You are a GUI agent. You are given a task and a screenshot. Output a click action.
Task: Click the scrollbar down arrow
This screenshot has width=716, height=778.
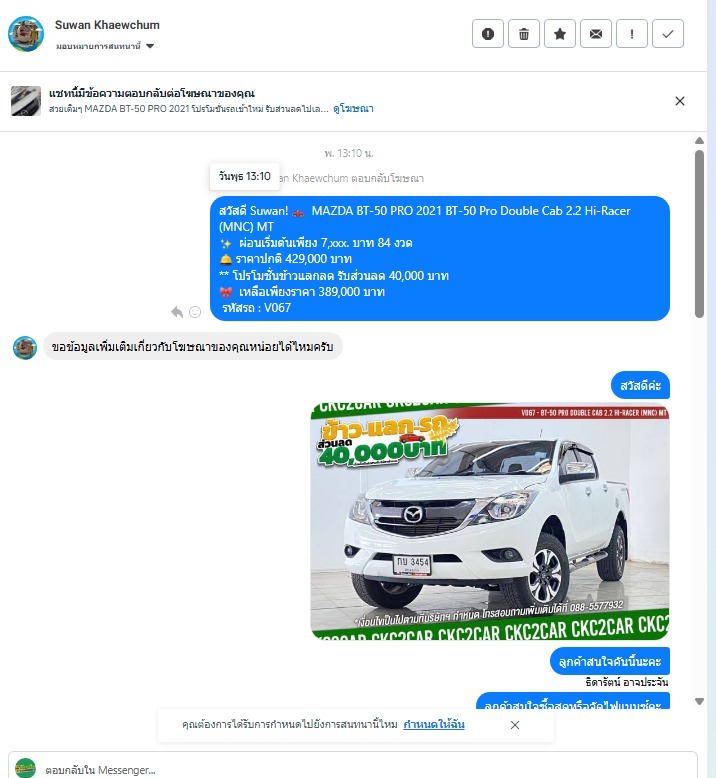[x=699, y=701]
